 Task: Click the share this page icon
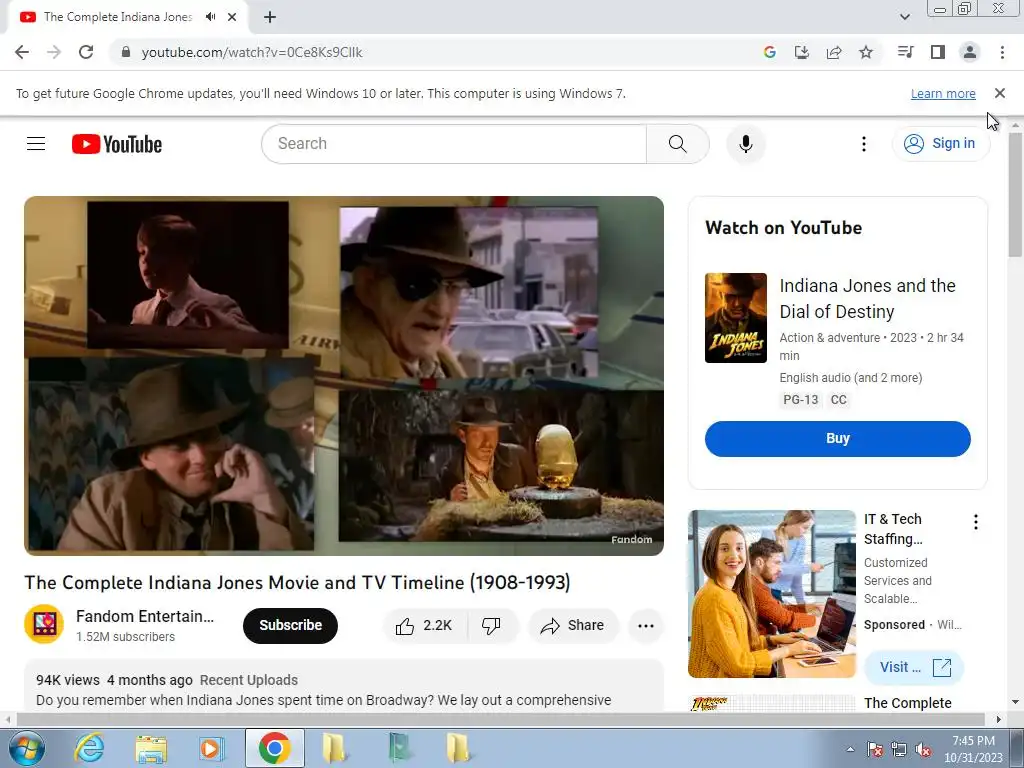point(834,52)
